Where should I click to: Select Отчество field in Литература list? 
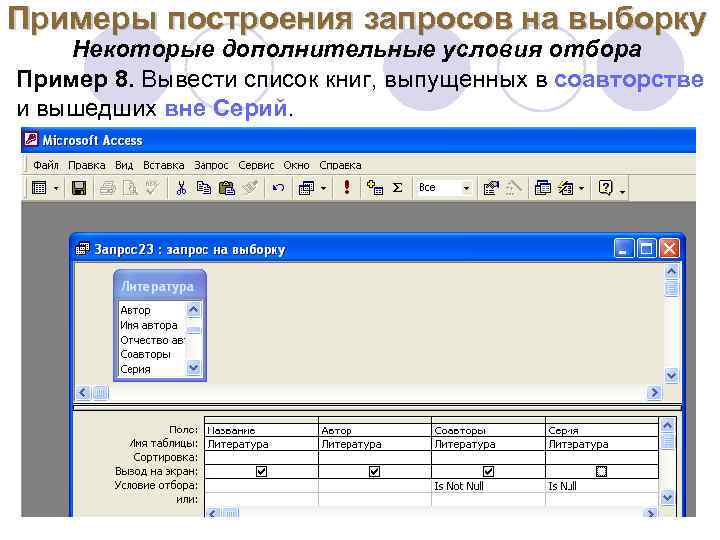point(152,340)
